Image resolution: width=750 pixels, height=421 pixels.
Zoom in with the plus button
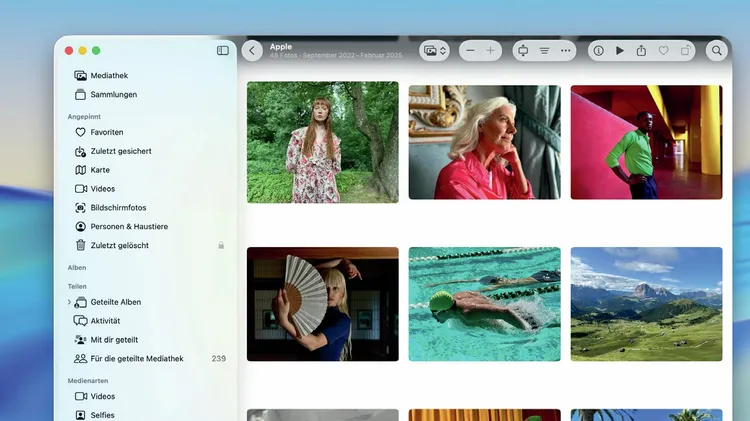click(x=491, y=50)
